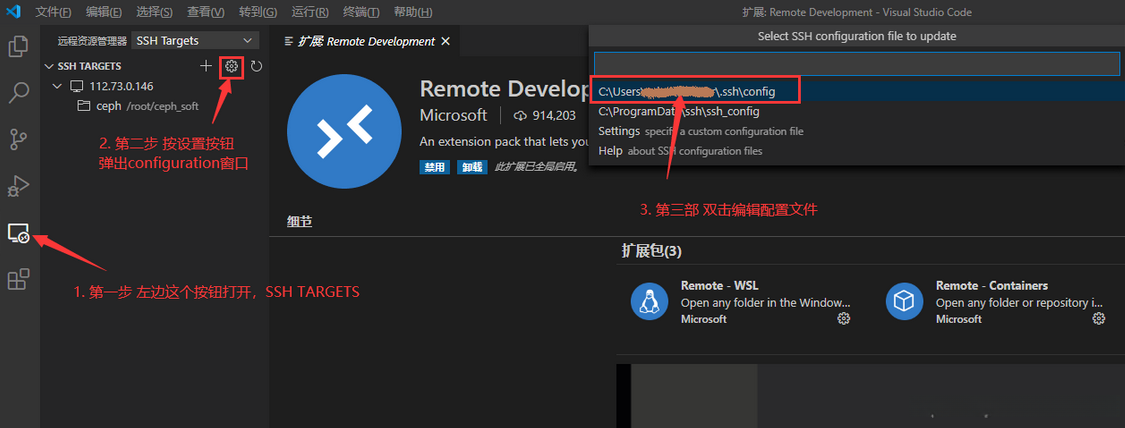This screenshot has width=1125, height=428.
Task: Click the Remote Development extension logo
Action: pyautogui.click(x=344, y=130)
